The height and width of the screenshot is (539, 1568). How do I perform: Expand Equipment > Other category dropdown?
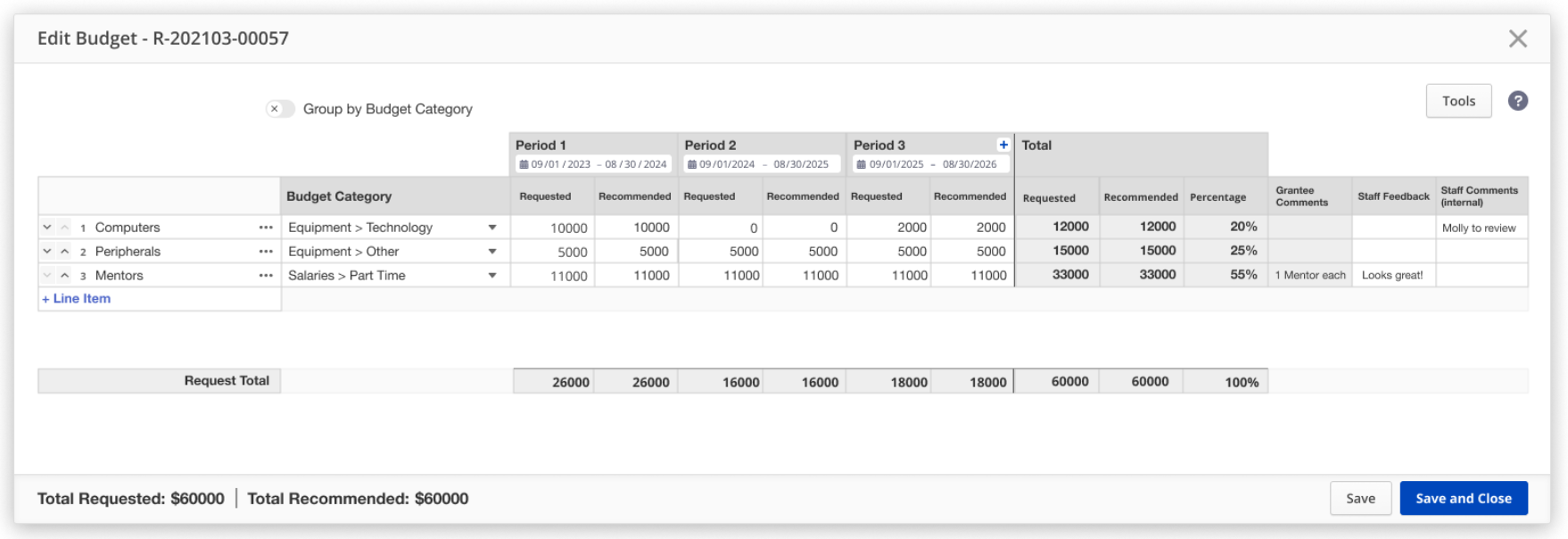pos(491,252)
